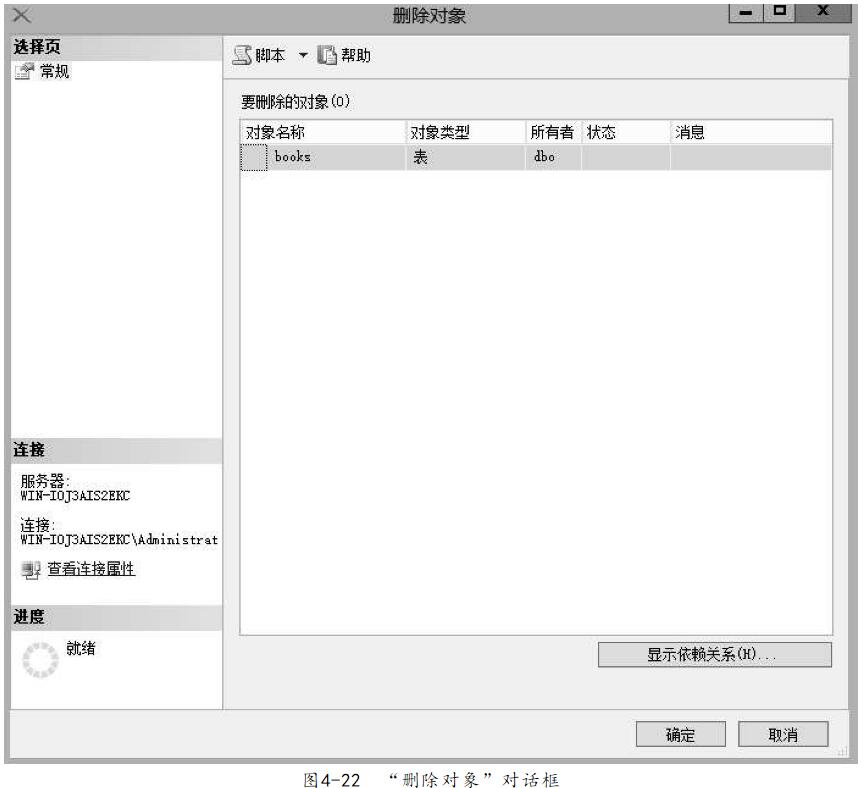Image resolution: width=866 pixels, height=788 pixels.
Task: Confirm deletion with the 确定 button
Action: click(x=680, y=734)
